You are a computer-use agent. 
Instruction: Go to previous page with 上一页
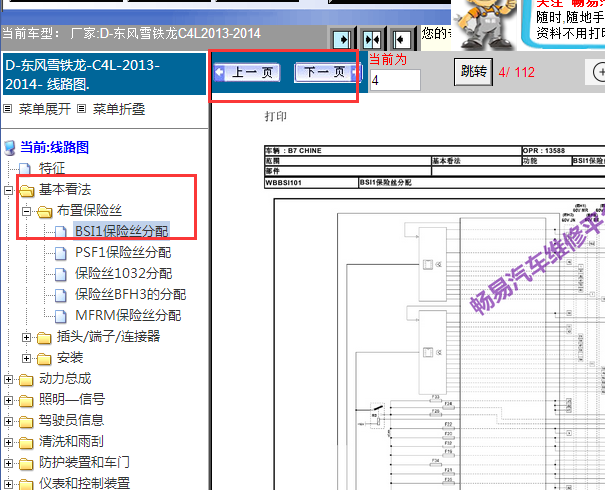[x=247, y=73]
